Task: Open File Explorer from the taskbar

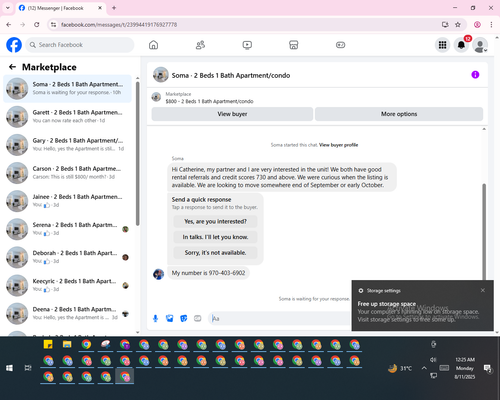Action: click(67, 344)
